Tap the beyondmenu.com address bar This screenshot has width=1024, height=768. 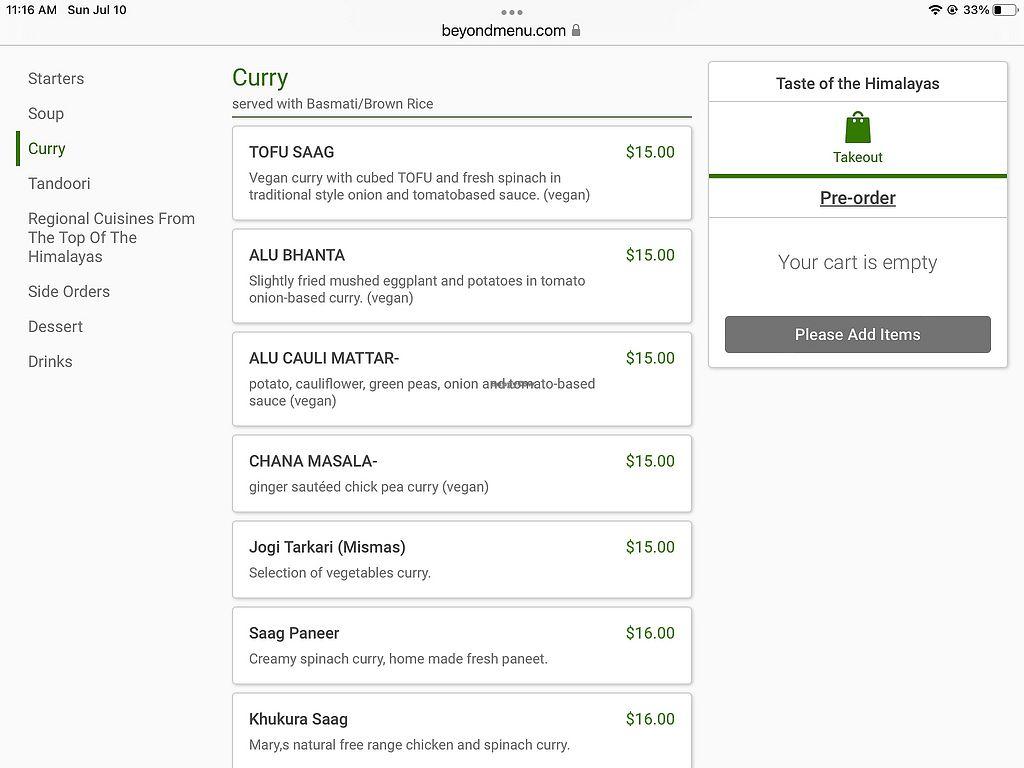point(504,31)
